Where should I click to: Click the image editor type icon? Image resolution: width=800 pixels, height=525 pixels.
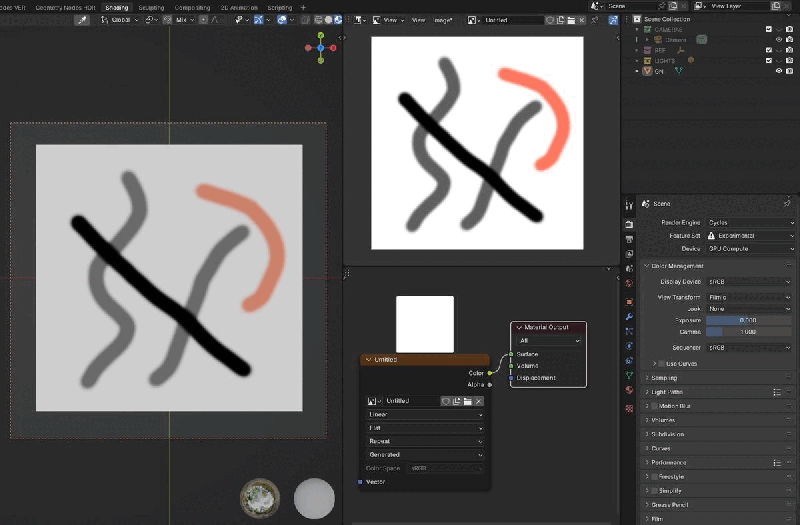(x=358, y=20)
